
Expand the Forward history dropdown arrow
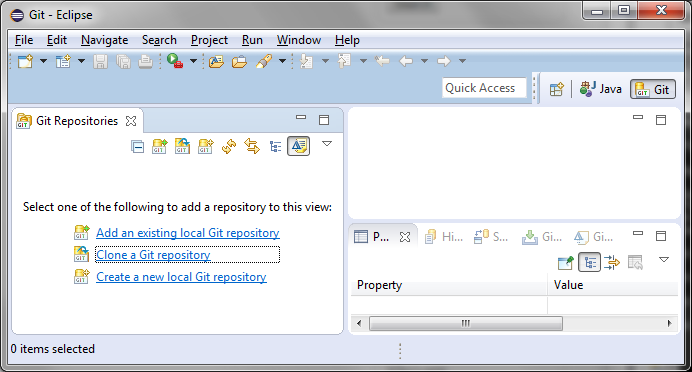(462, 61)
